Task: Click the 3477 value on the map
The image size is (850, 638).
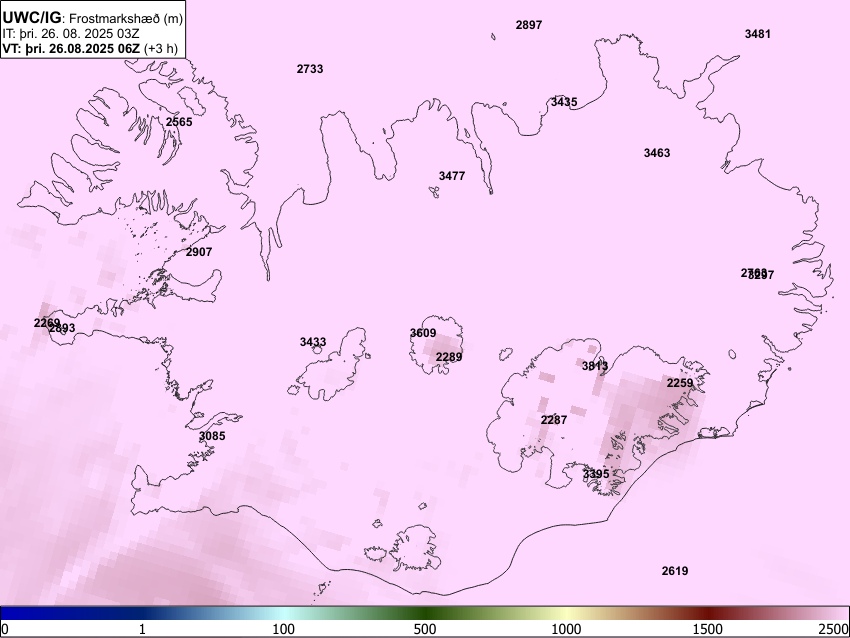Action: 452,176
